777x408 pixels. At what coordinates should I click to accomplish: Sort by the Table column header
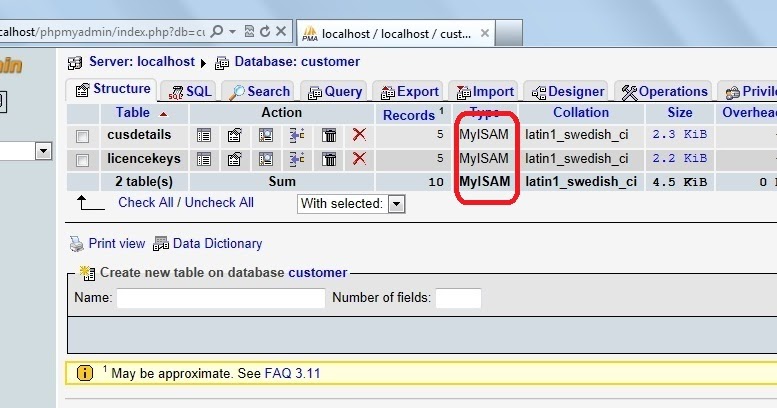pos(133,113)
